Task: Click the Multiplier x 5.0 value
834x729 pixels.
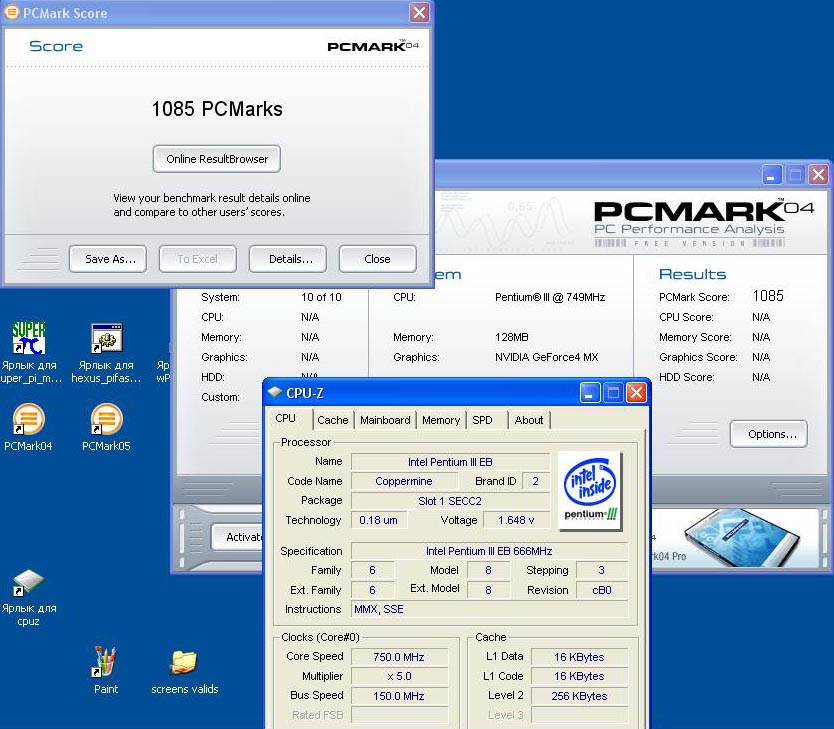Action: [399, 676]
